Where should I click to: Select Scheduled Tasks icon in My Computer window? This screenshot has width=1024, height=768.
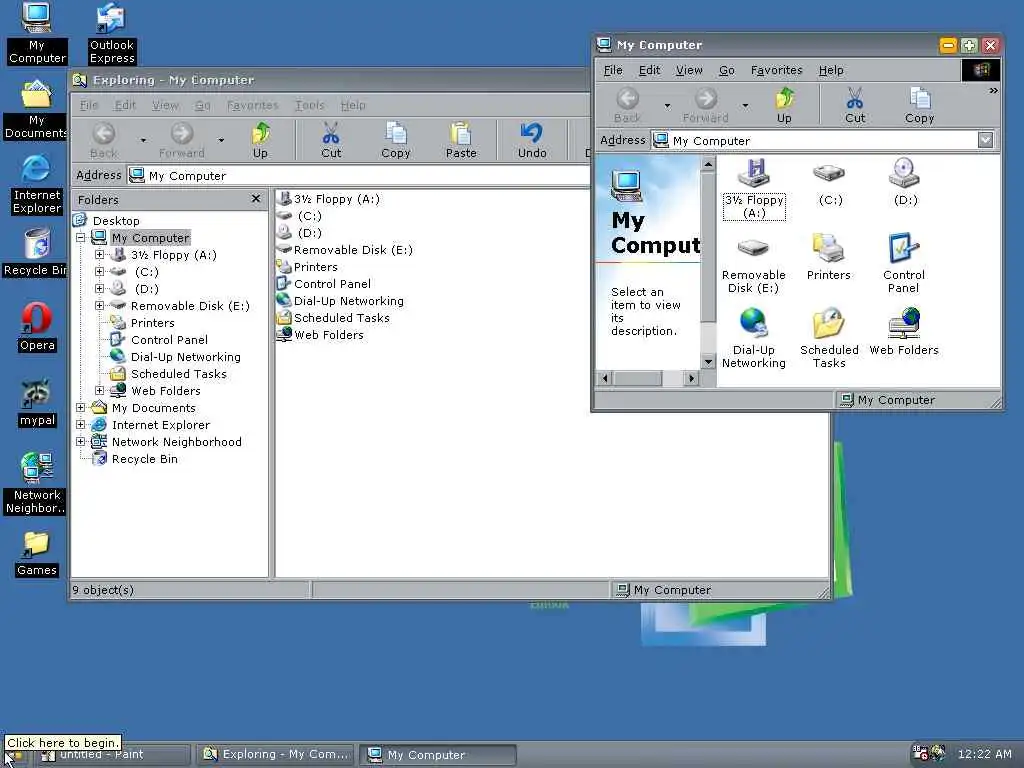tap(829, 339)
